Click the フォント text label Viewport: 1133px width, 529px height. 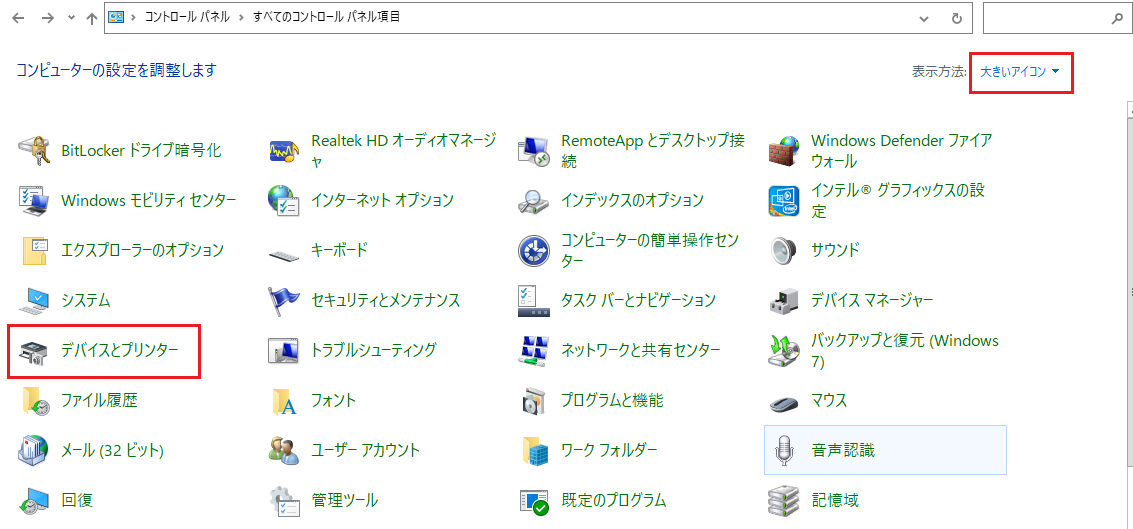pos(334,400)
